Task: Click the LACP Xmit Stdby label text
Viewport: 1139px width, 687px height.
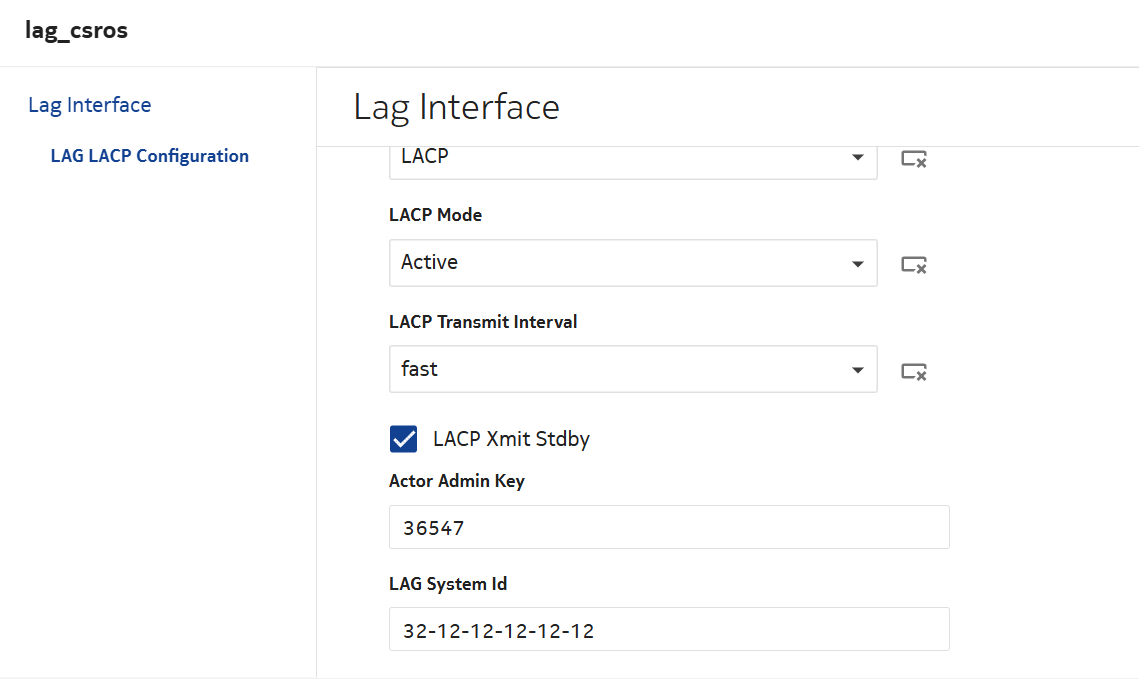Action: coord(511,439)
